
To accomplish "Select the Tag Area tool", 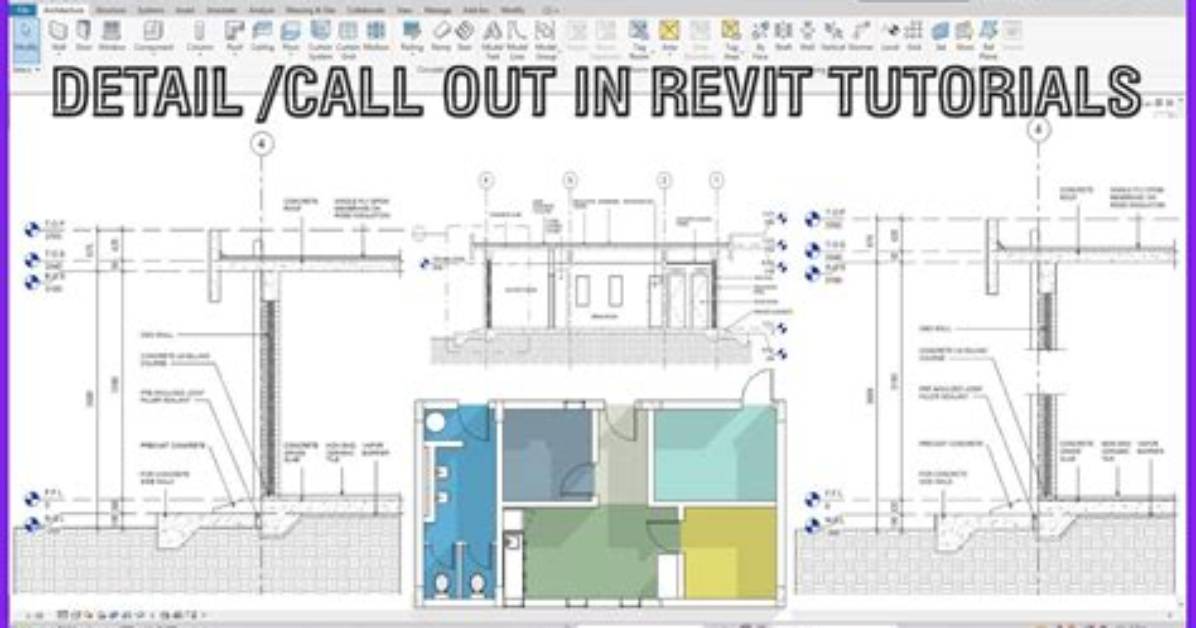I will (731, 38).
